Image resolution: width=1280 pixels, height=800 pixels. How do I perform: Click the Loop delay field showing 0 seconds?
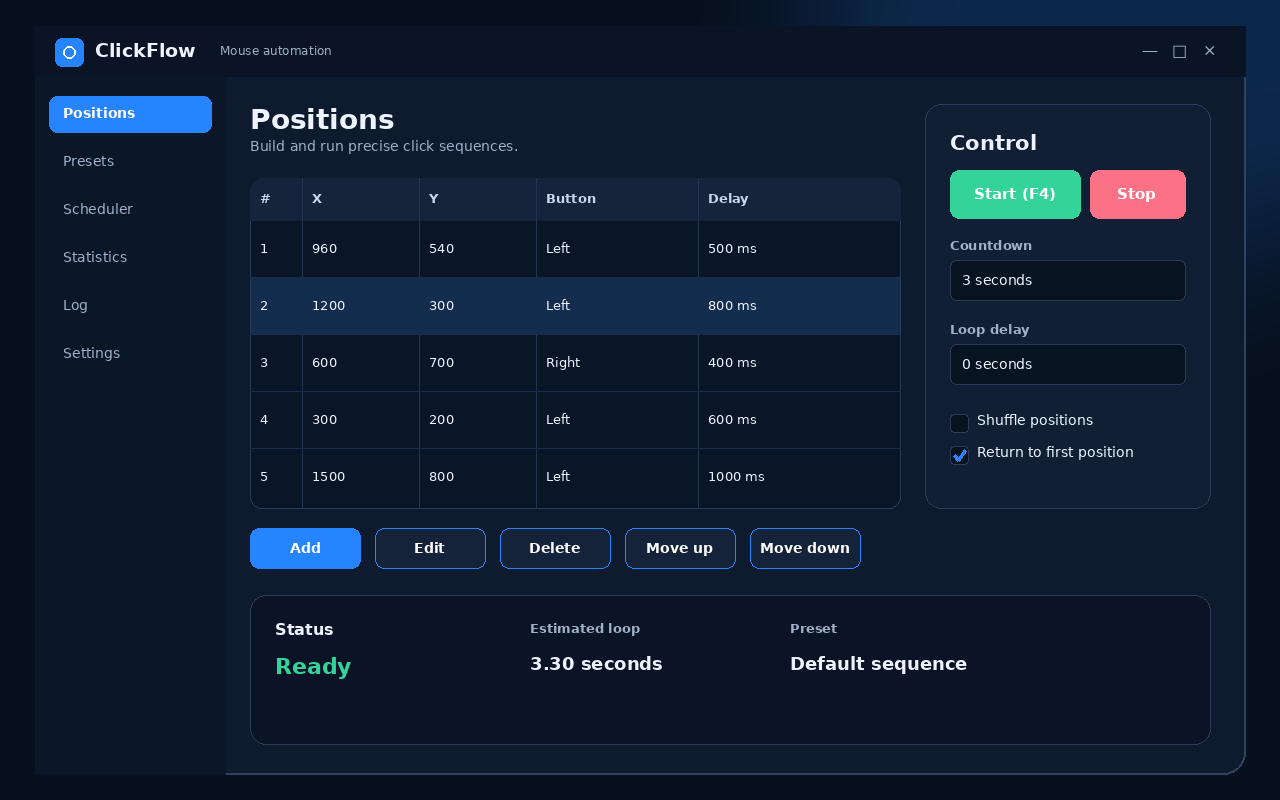point(1067,364)
